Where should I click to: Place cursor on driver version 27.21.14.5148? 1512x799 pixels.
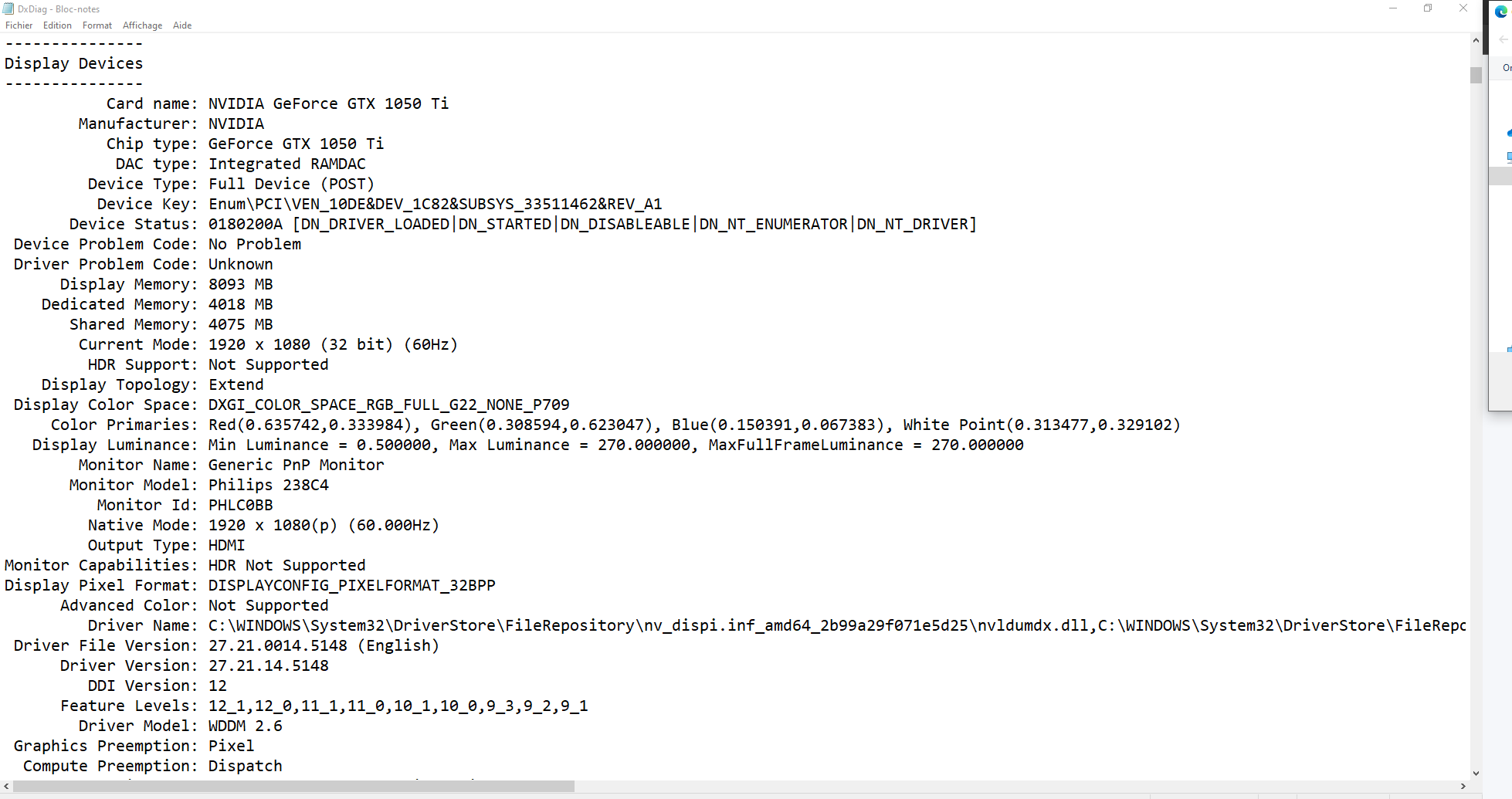pyautogui.click(x=269, y=665)
